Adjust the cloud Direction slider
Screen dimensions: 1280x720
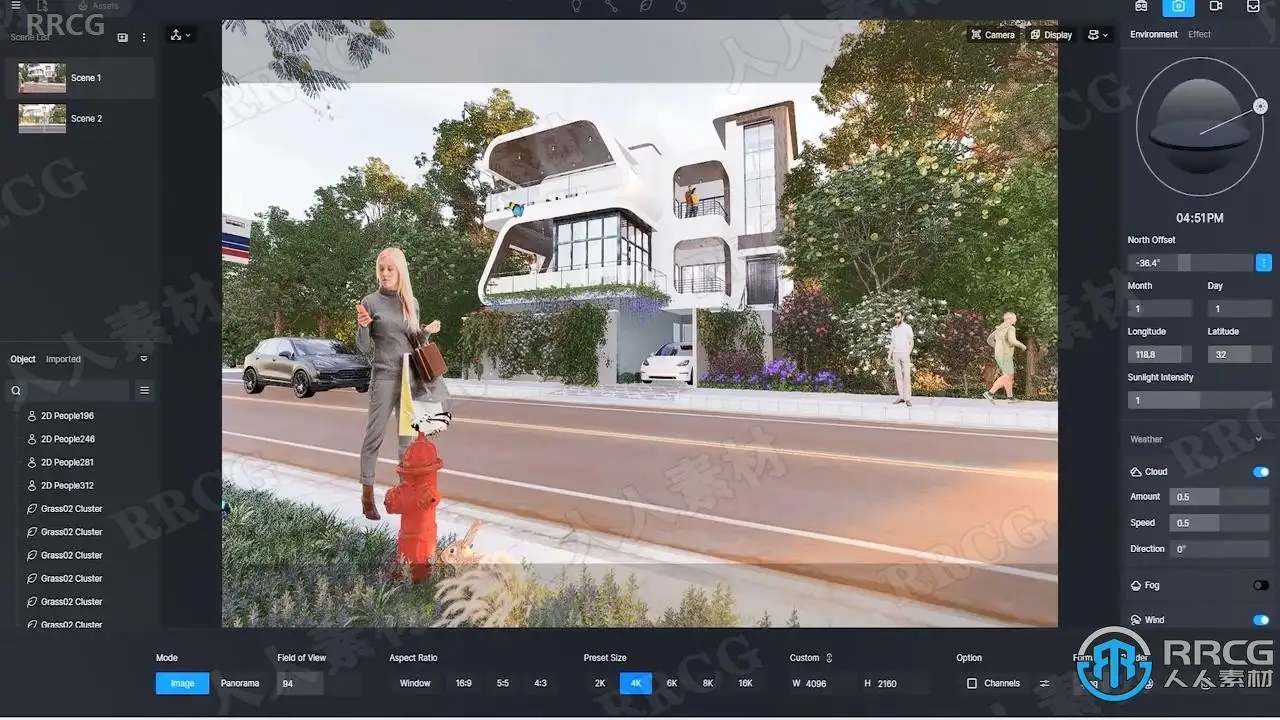[x=1221, y=549]
